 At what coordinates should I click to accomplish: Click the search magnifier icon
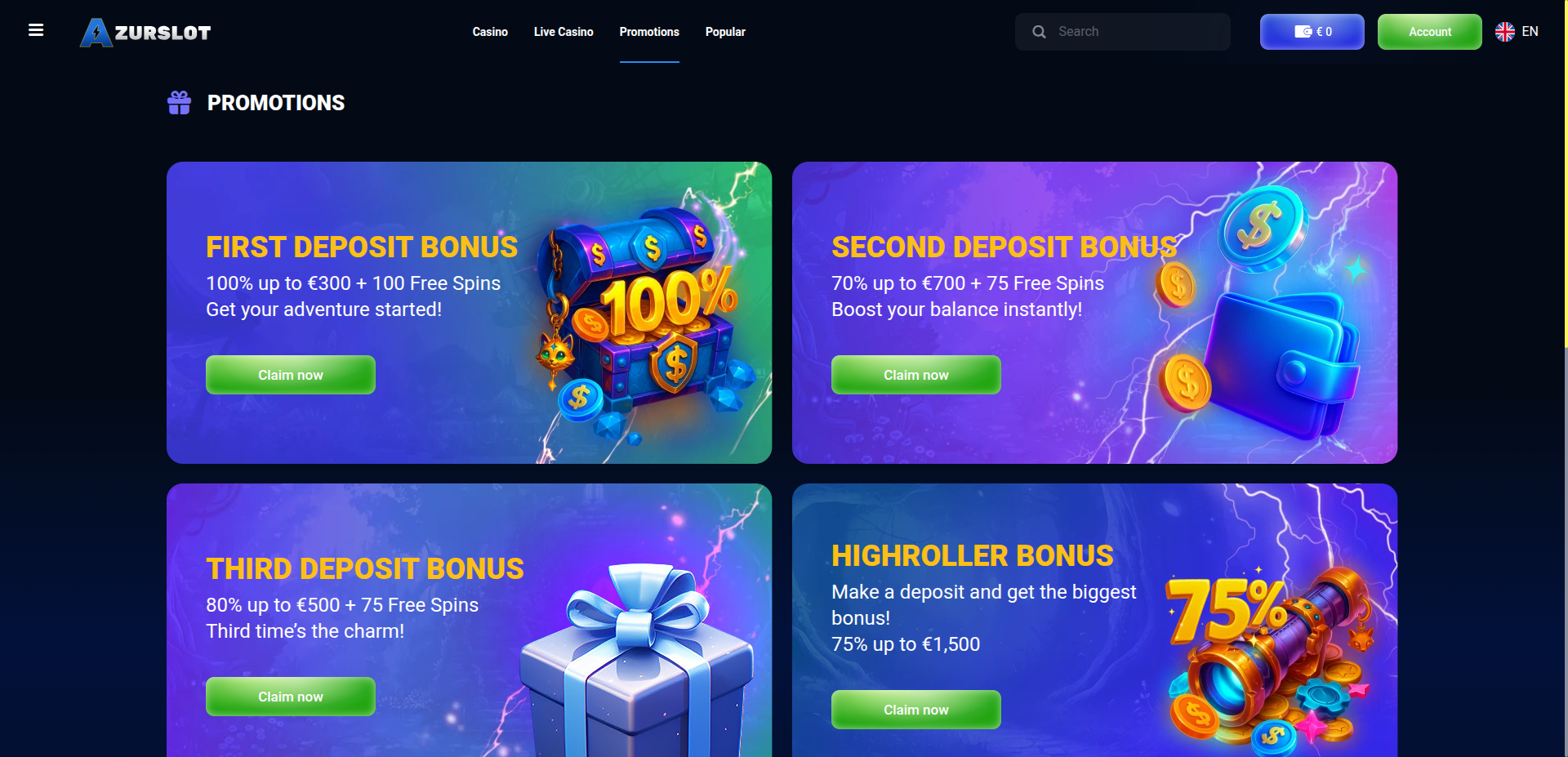[x=1039, y=32]
